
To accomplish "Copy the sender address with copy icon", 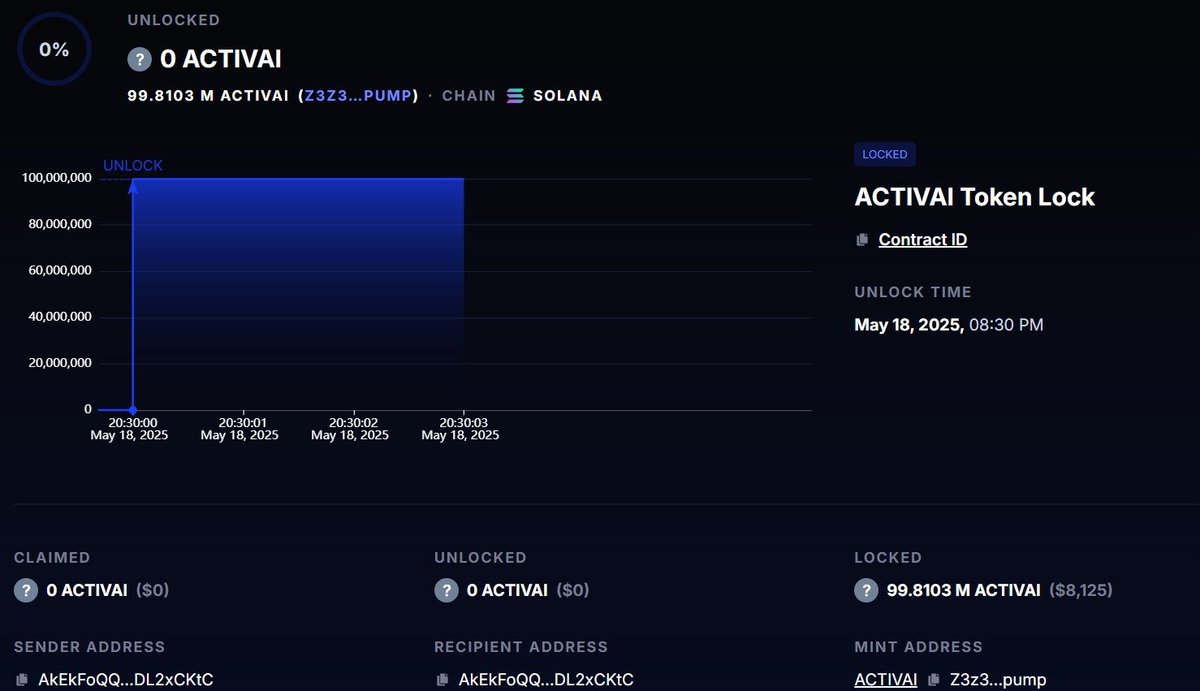I will (22, 680).
